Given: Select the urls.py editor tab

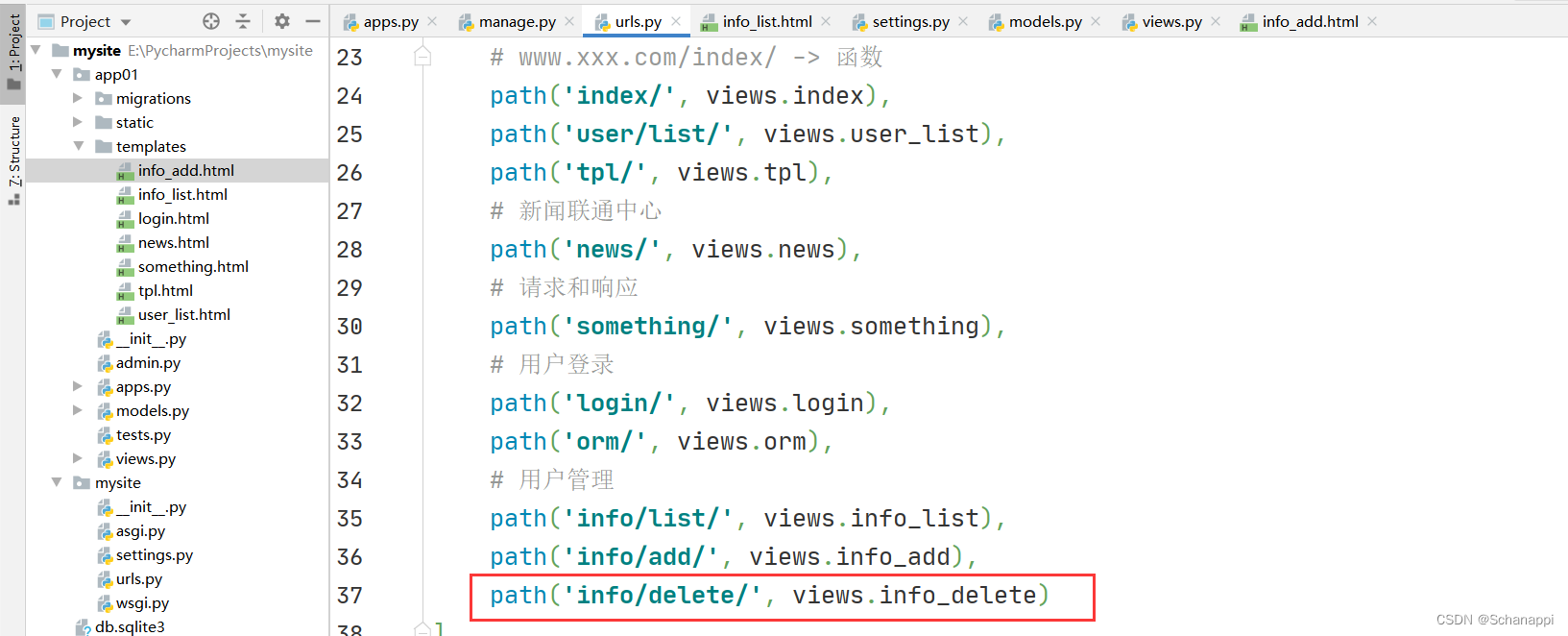Looking at the screenshot, I should point(639,21).
